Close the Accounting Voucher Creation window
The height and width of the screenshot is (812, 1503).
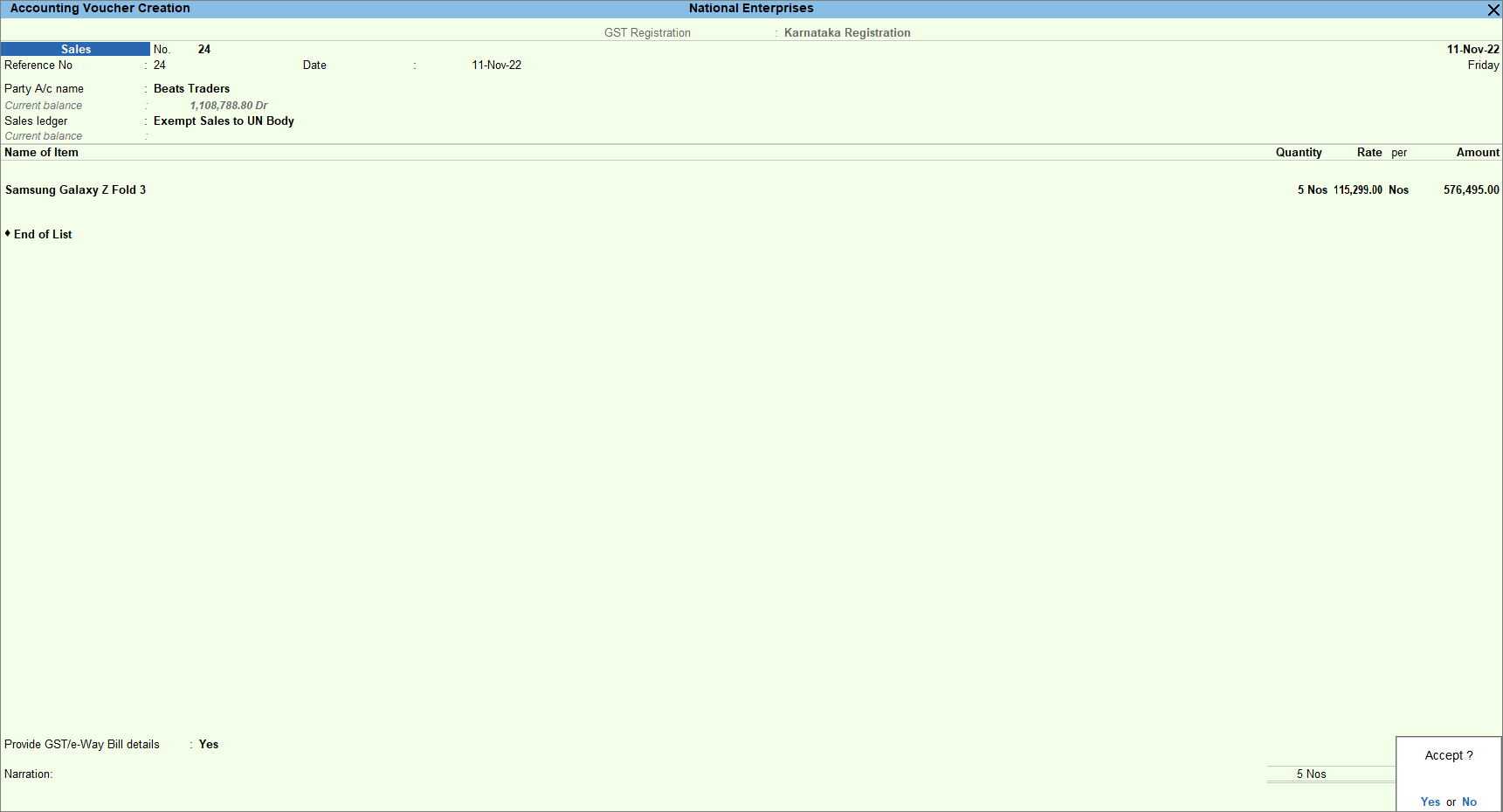(1493, 10)
